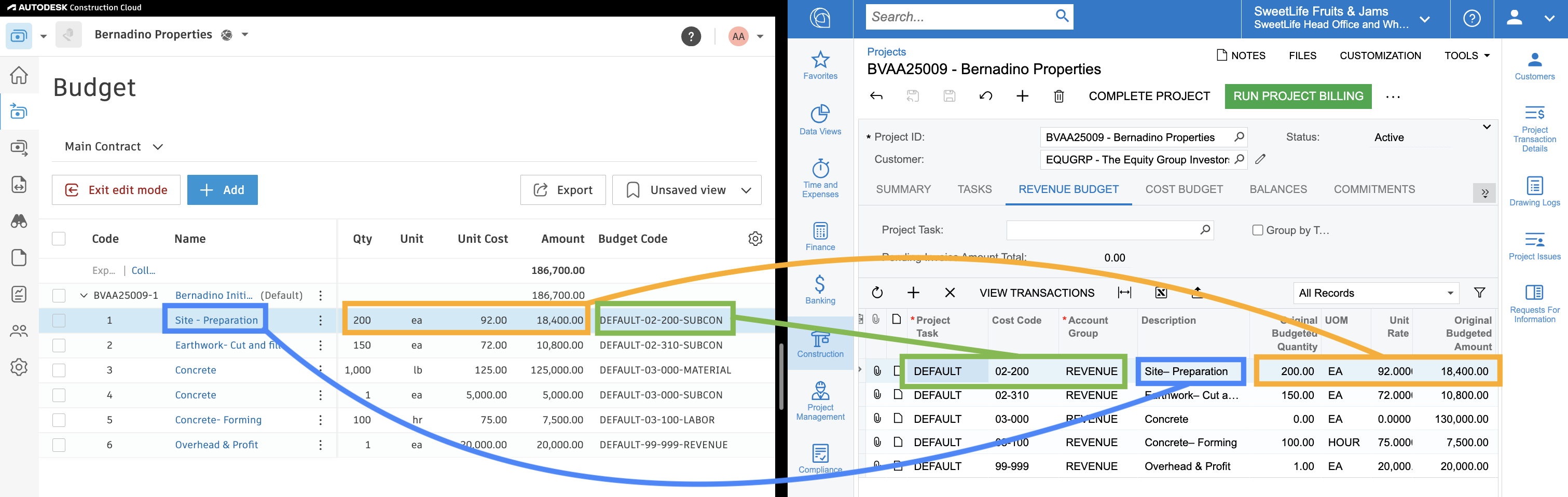Screen dimensions: 1568x497
Task: Edit customer with pencil icon
Action: pyautogui.click(x=1260, y=159)
